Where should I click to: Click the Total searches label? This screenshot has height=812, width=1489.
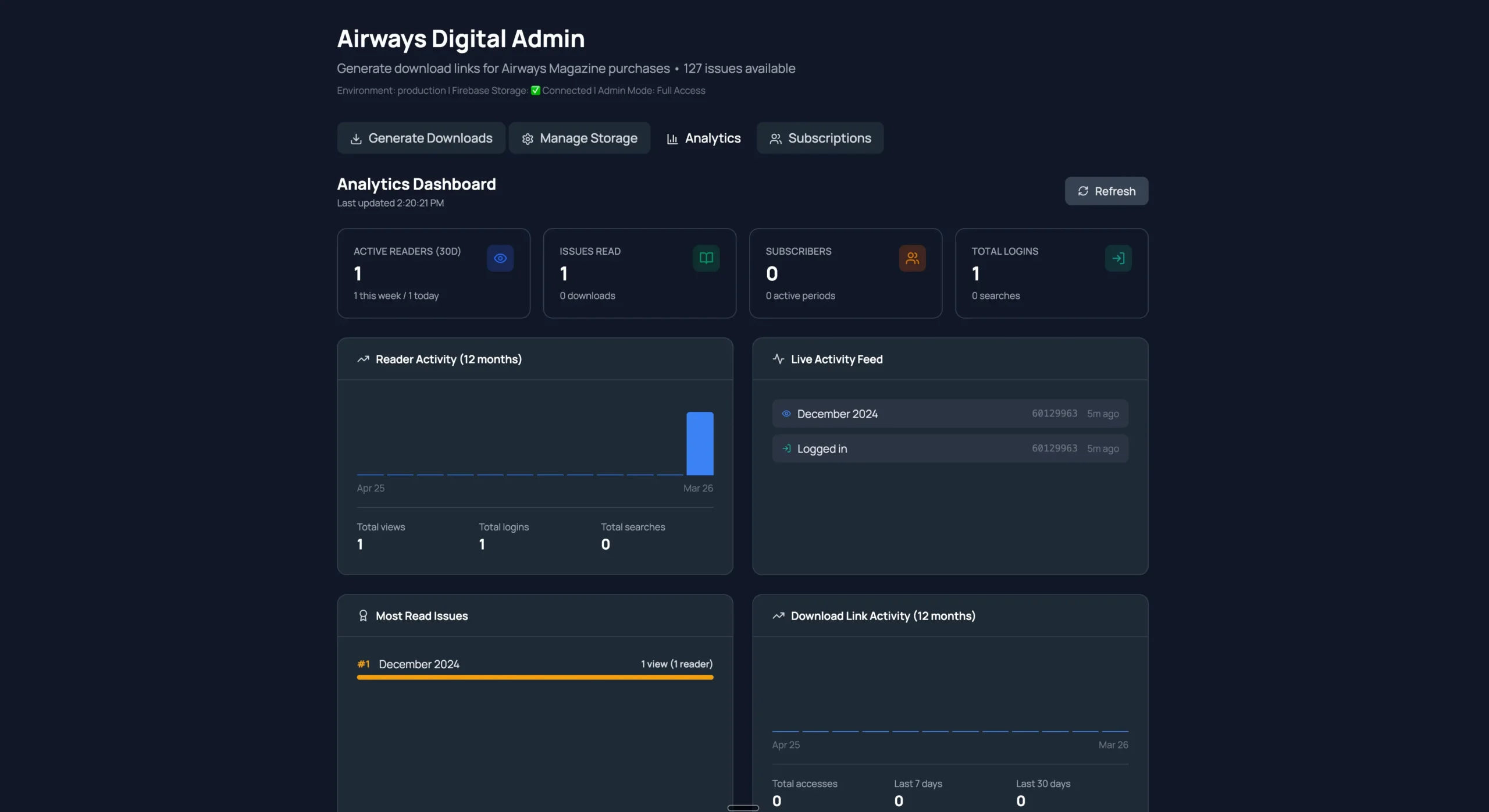click(x=633, y=527)
